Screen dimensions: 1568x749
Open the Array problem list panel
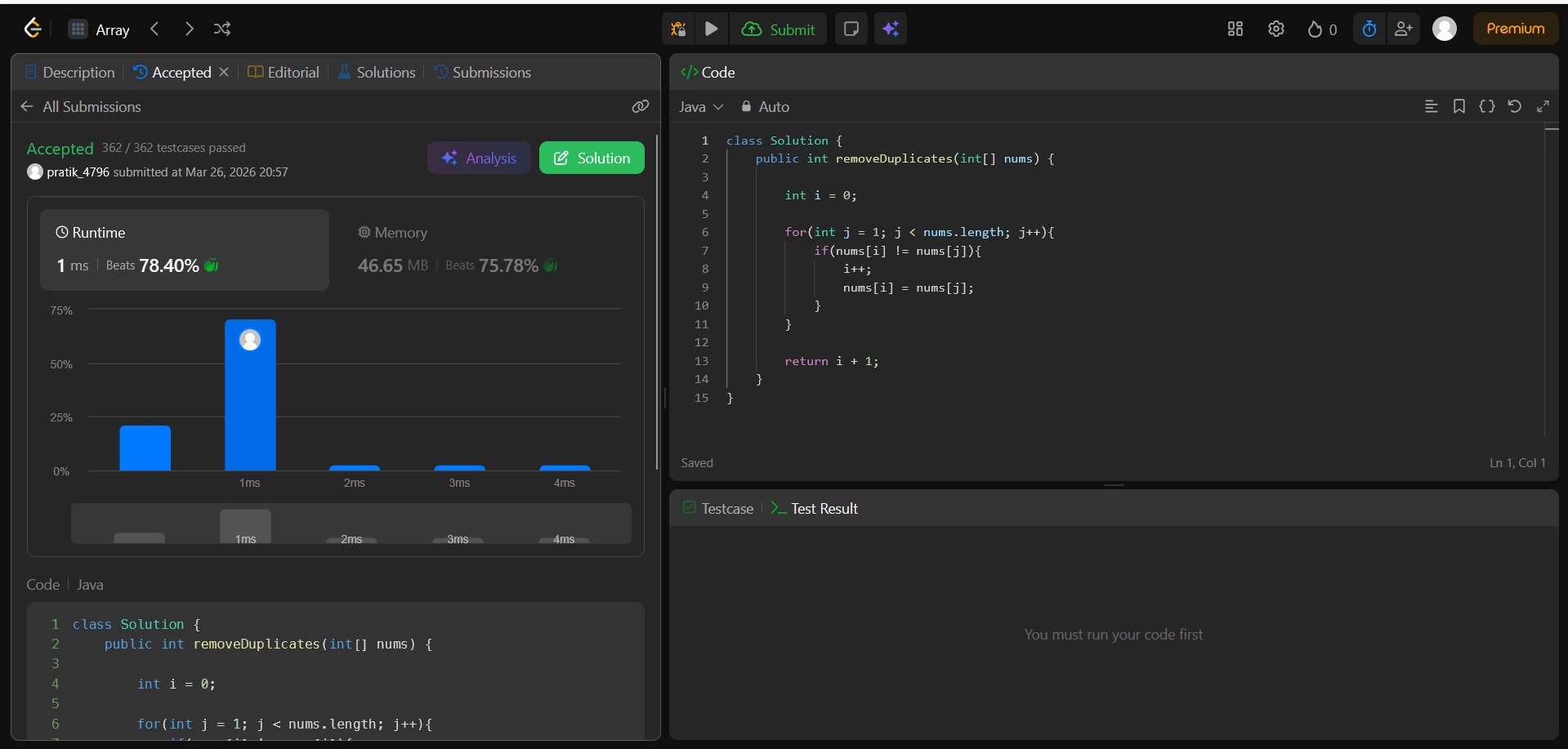pyautogui.click(x=100, y=30)
